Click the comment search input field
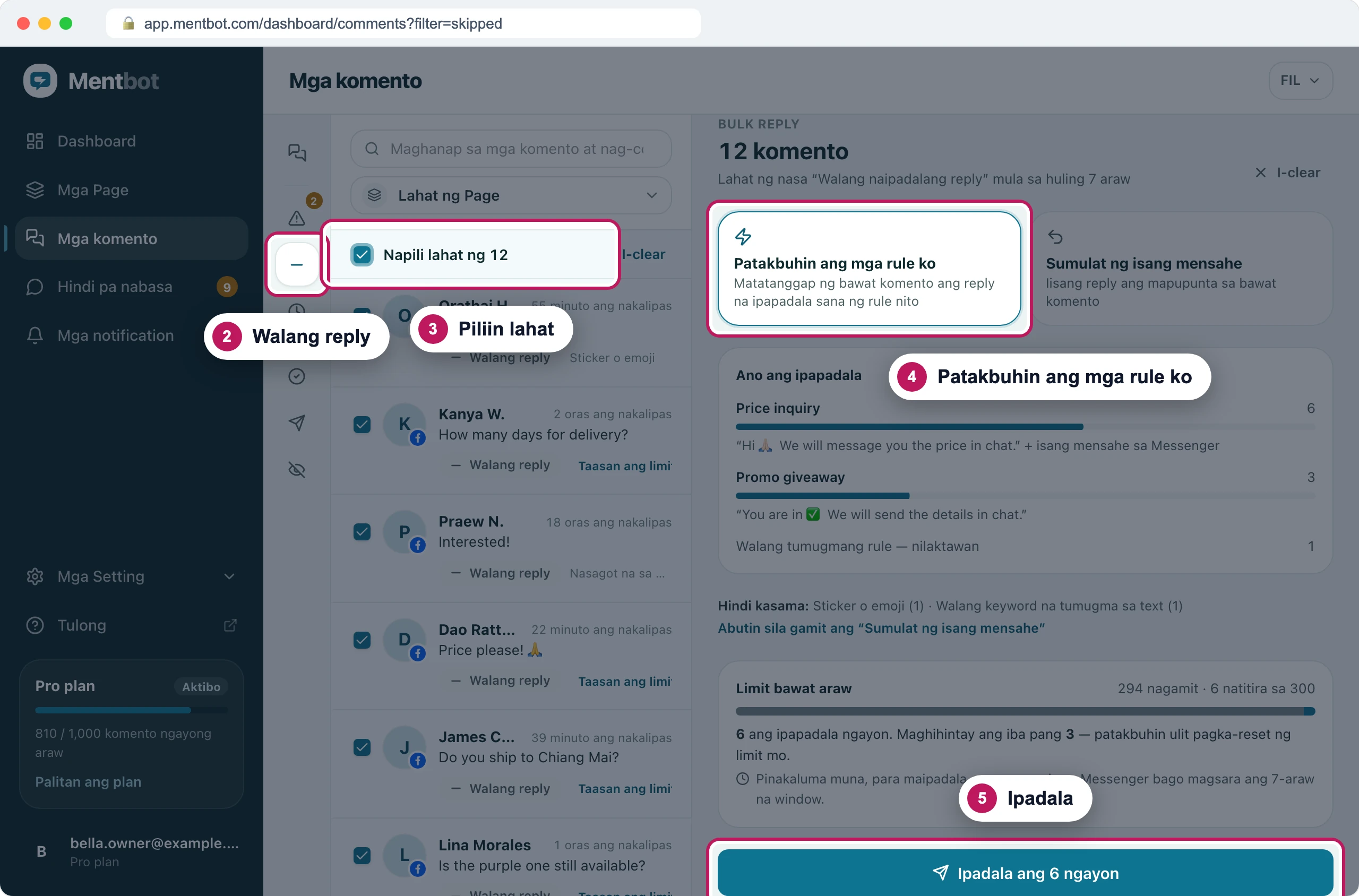 click(511, 149)
